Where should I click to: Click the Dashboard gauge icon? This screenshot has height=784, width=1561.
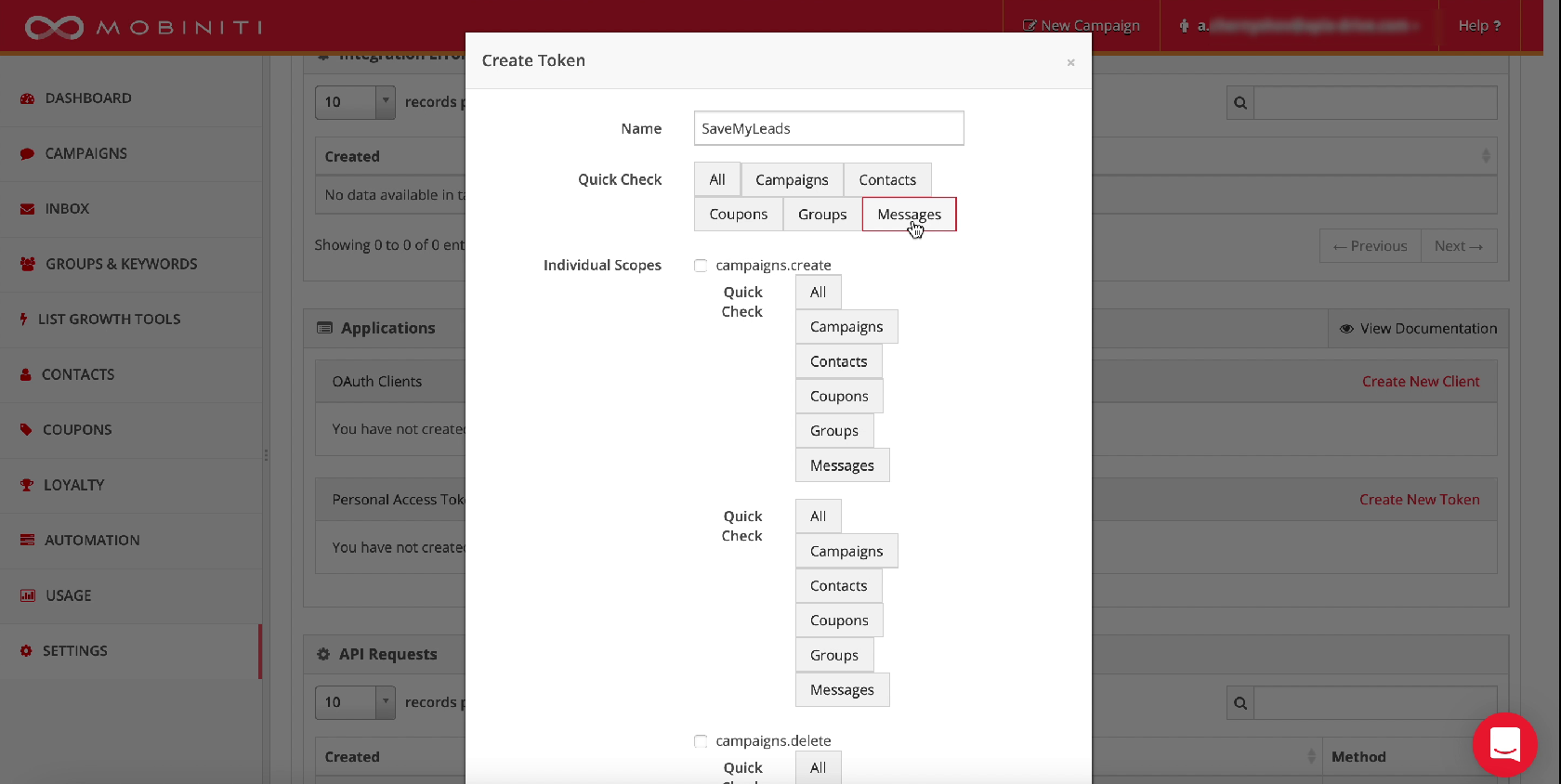click(x=27, y=98)
